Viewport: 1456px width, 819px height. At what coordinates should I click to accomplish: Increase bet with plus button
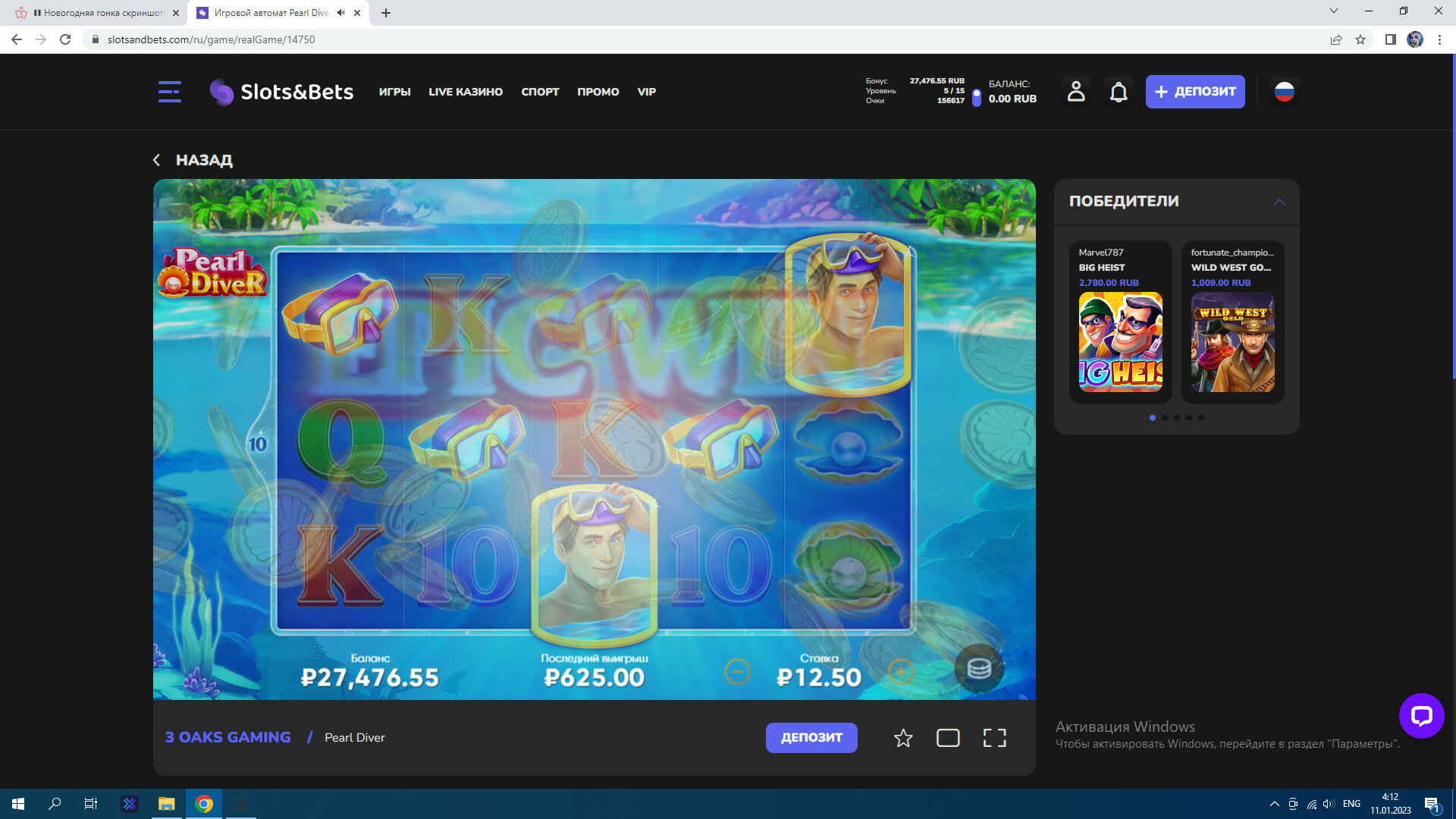click(900, 672)
